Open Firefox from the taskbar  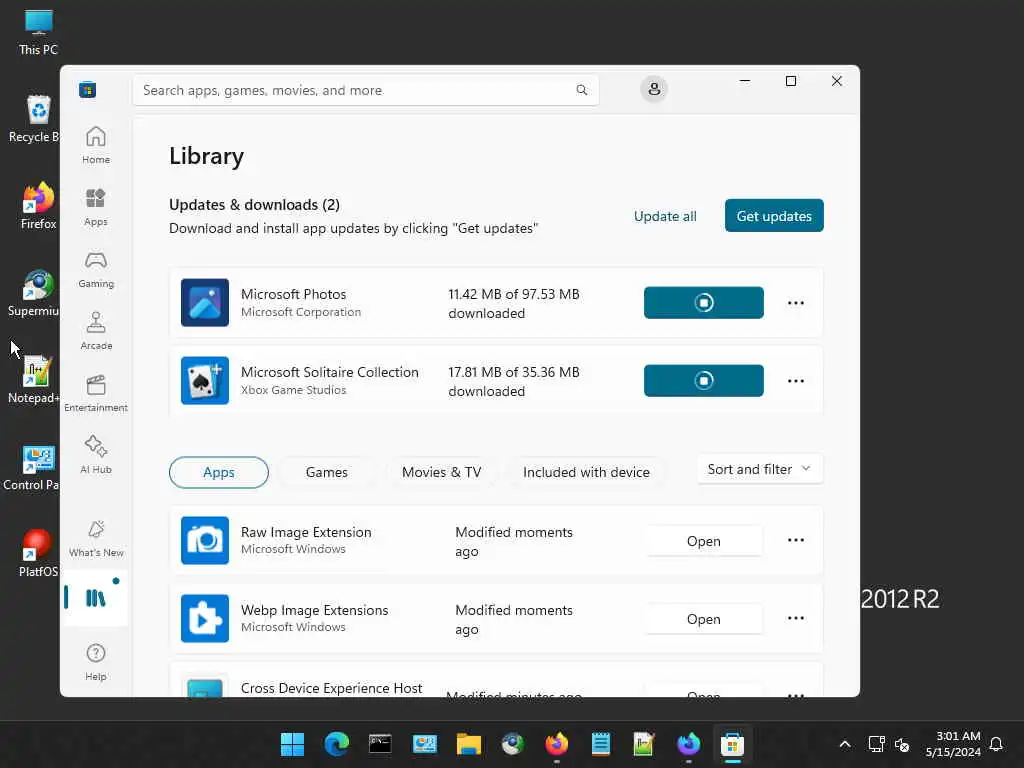click(556, 744)
